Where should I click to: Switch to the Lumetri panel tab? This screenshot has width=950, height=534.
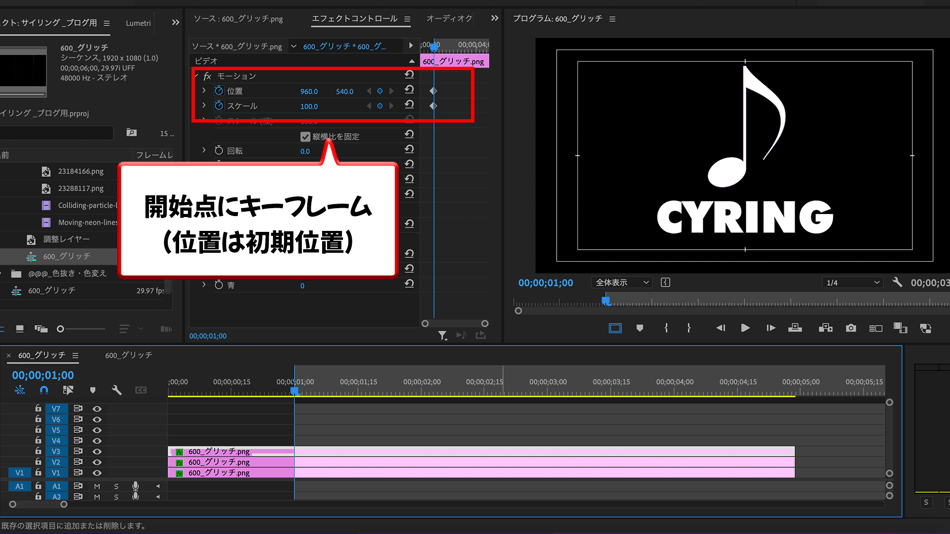click(x=138, y=23)
